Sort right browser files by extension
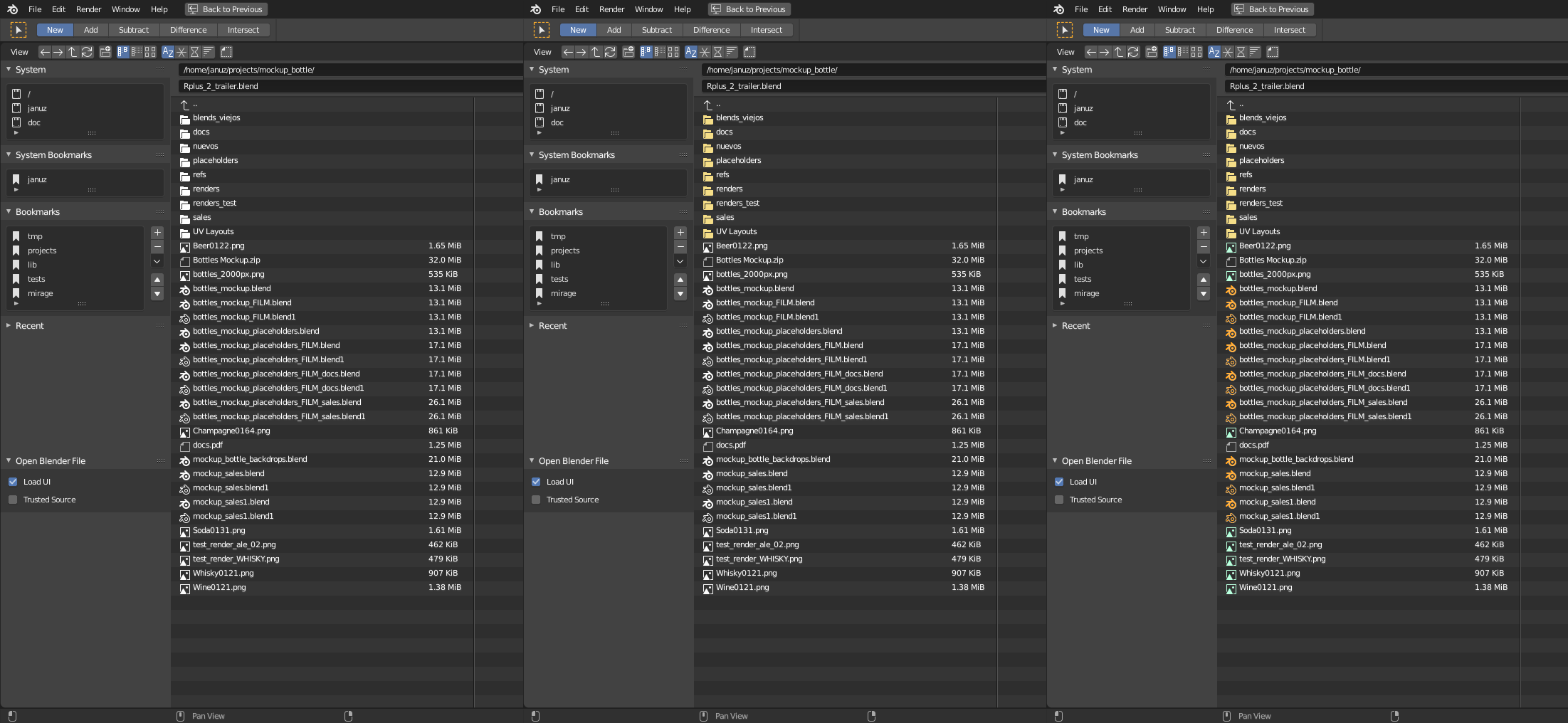 click(x=1228, y=52)
